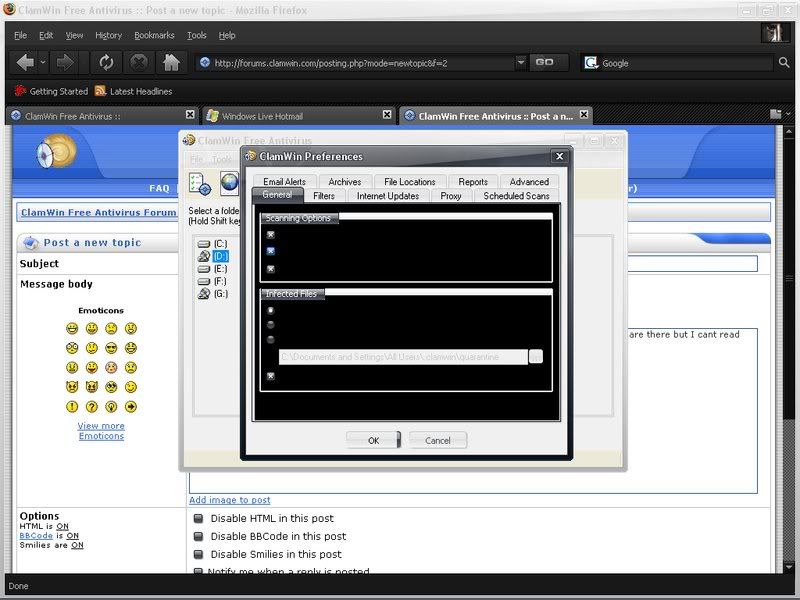
Task: Select drive (C:) in ClamWin list
Action: (x=213, y=244)
